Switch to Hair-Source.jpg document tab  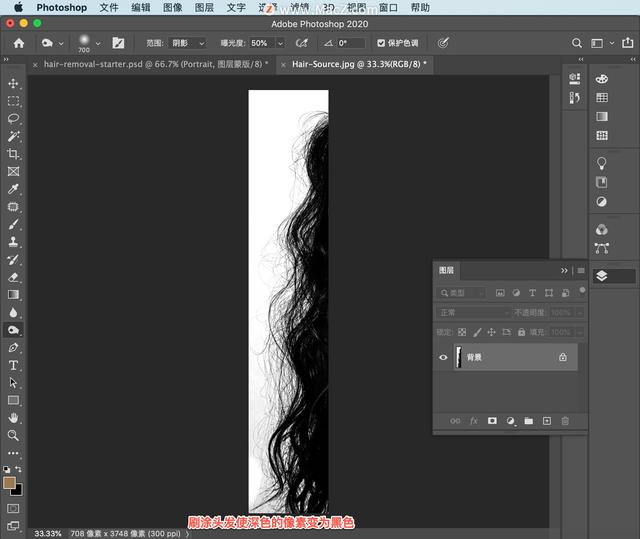click(359, 64)
